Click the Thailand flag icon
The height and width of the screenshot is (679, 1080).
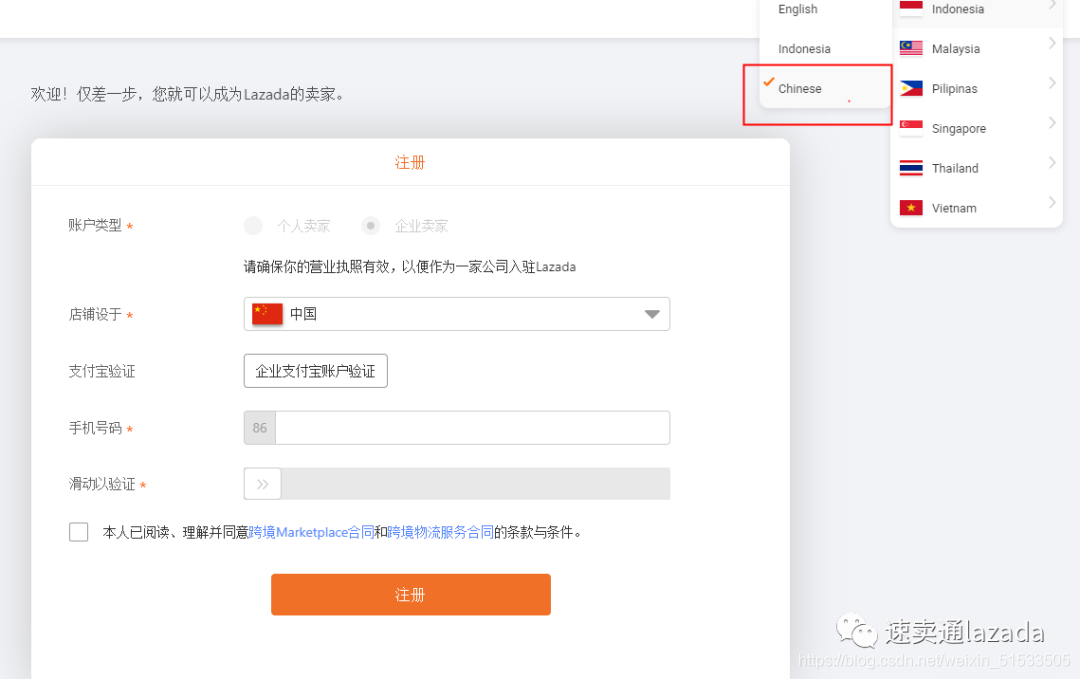point(911,168)
